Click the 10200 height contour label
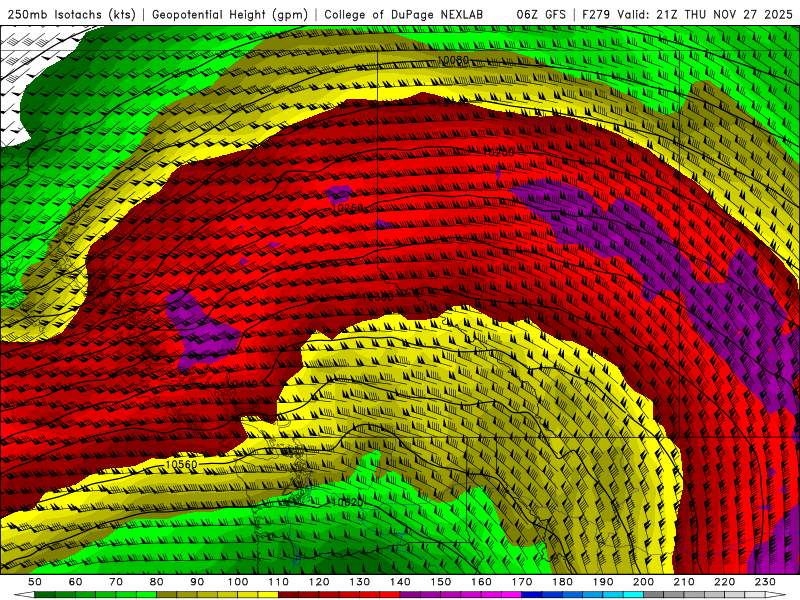Image resolution: width=800 pixels, height=600 pixels. 498,153
